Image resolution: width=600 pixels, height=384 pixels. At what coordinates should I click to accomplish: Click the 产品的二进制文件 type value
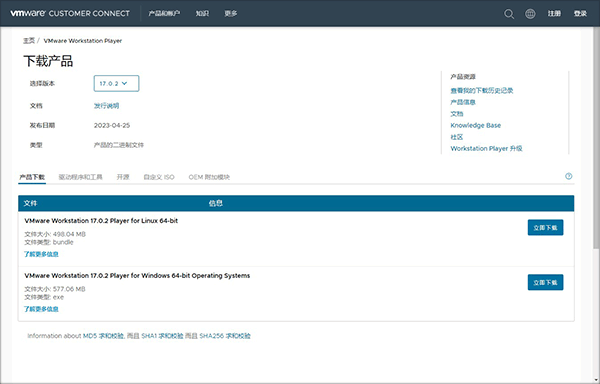119,145
